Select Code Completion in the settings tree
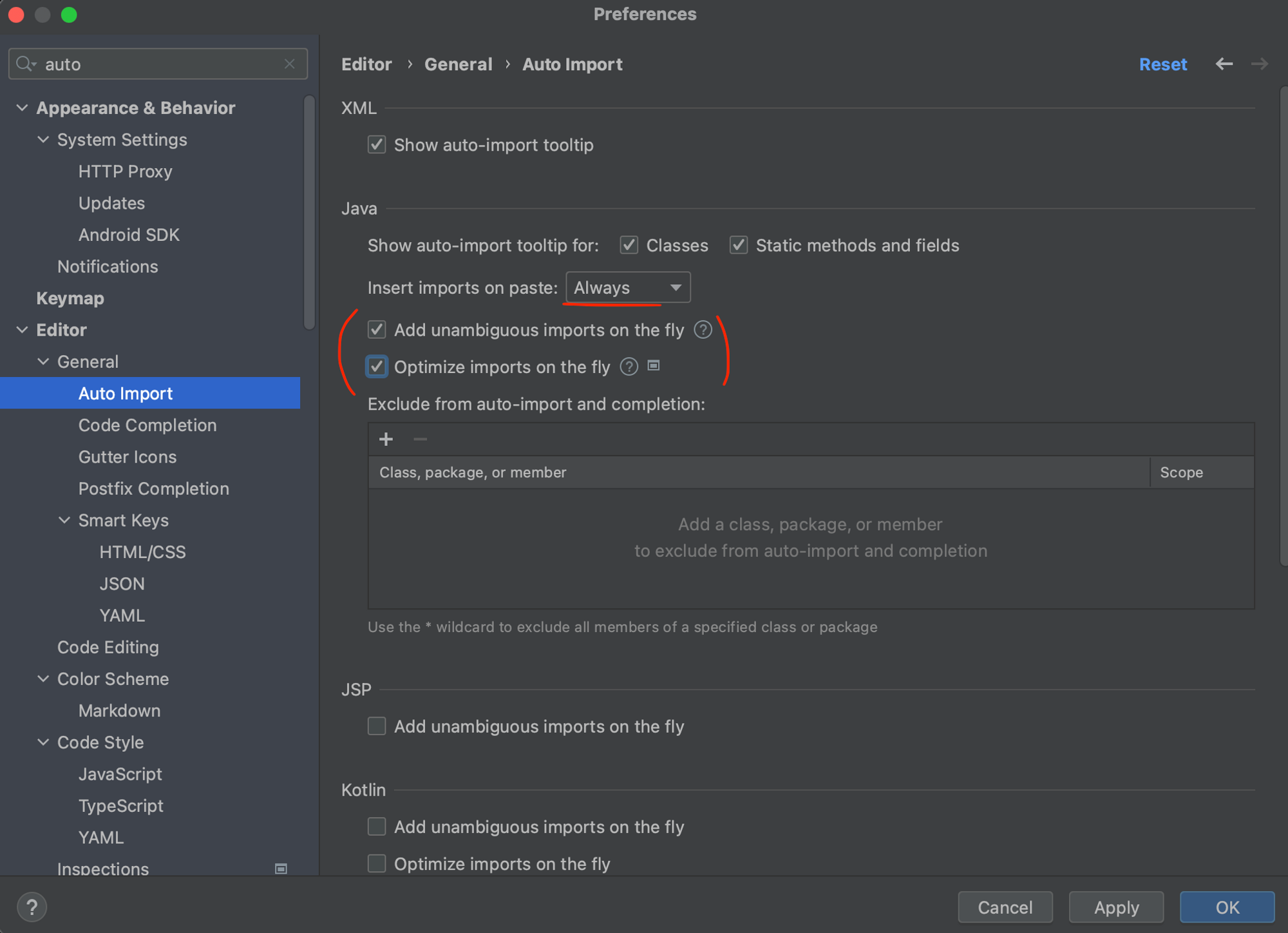The height and width of the screenshot is (933, 1288). click(x=147, y=425)
